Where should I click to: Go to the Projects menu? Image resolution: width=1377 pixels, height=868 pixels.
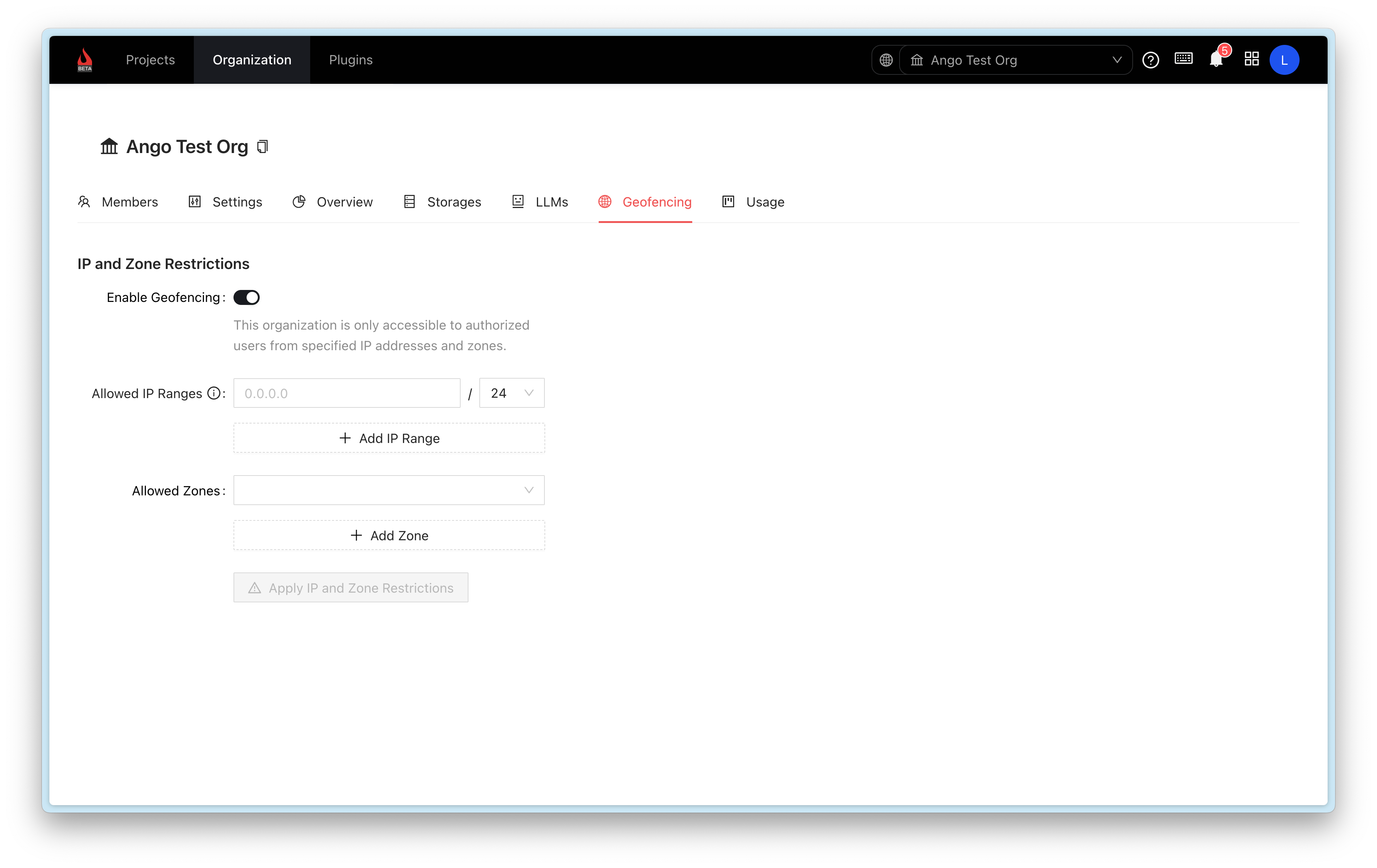click(150, 60)
